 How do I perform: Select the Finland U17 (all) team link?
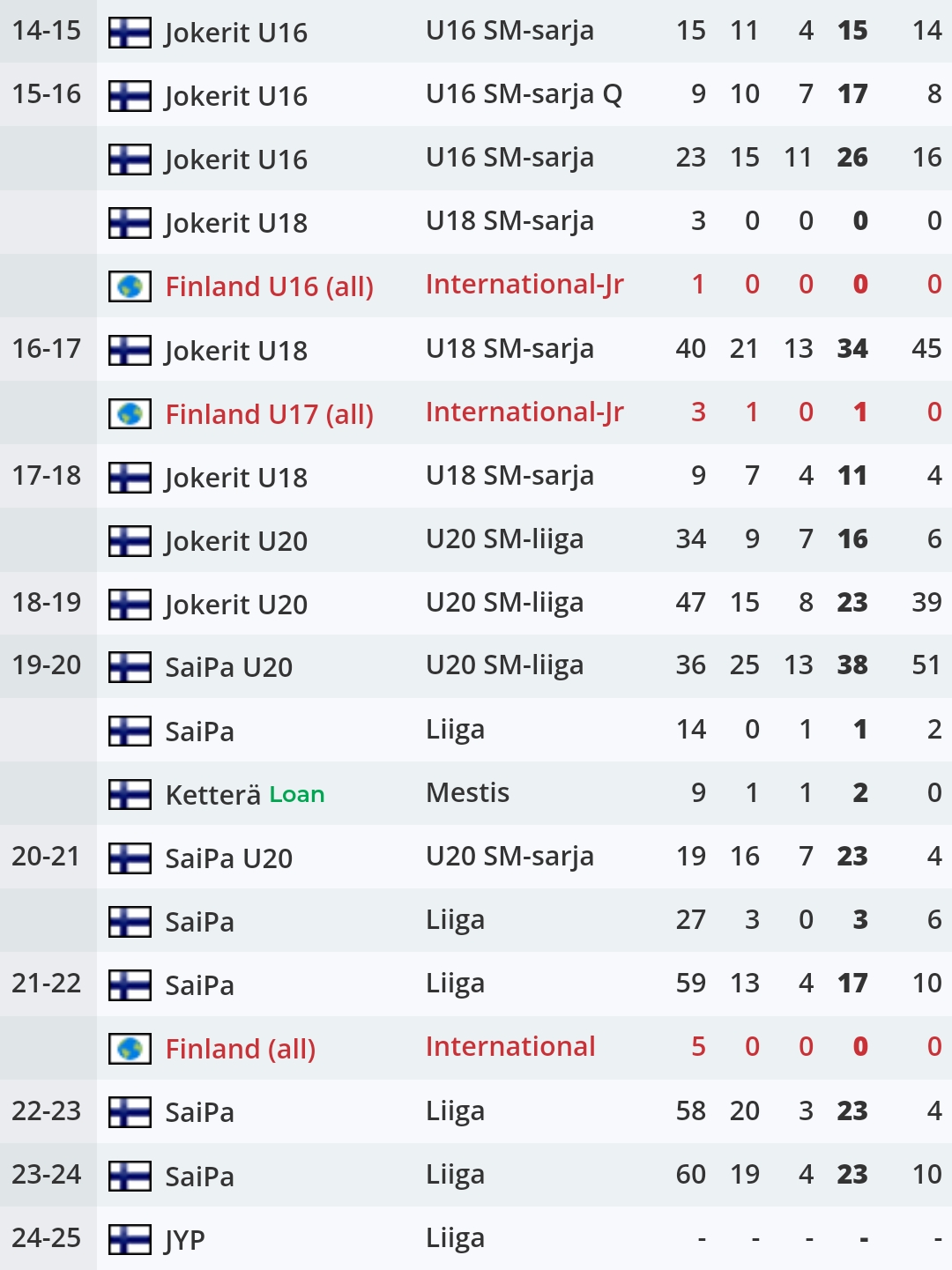[x=269, y=414]
